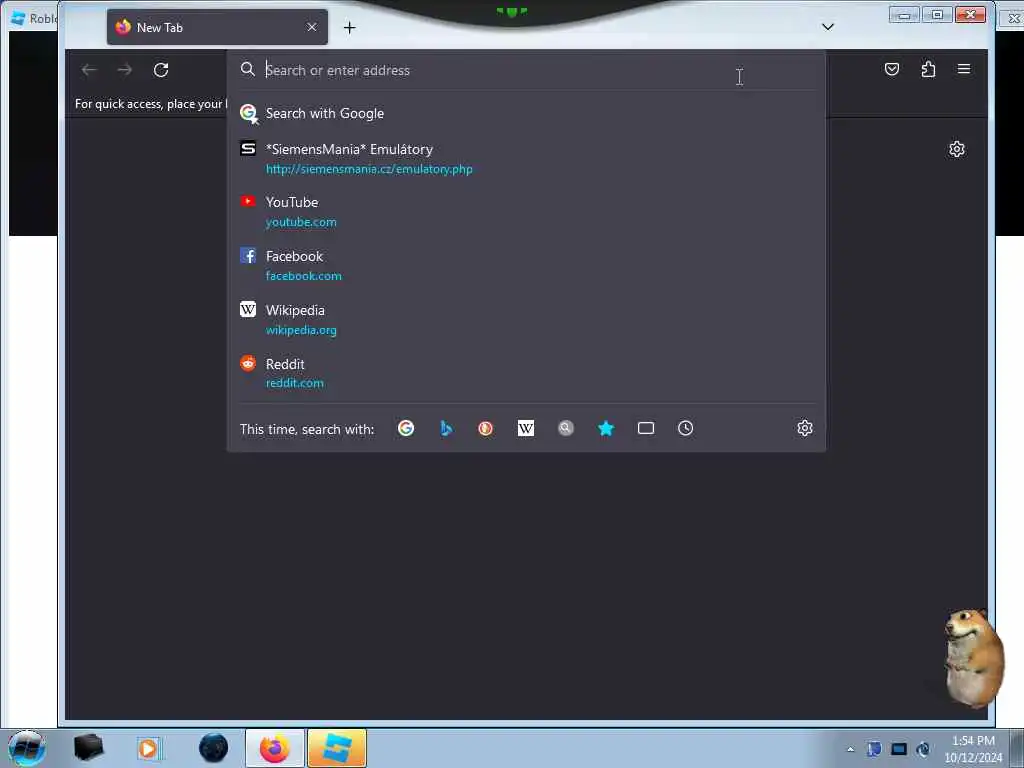Click the facebook.com URL text

[x=304, y=276]
